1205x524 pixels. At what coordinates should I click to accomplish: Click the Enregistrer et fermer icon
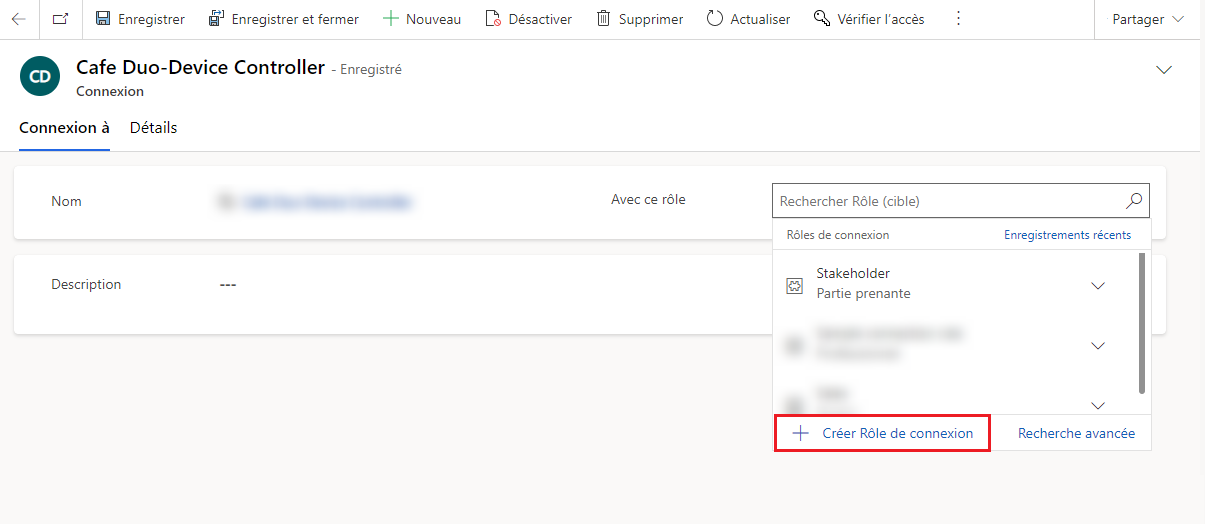(x=217, y=19)
